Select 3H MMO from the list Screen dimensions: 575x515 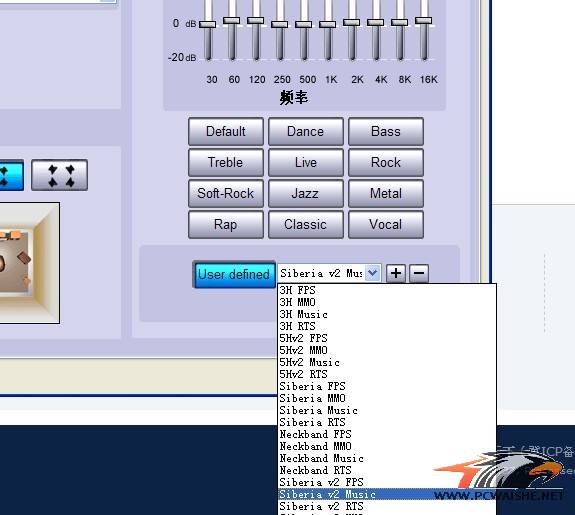387,302
